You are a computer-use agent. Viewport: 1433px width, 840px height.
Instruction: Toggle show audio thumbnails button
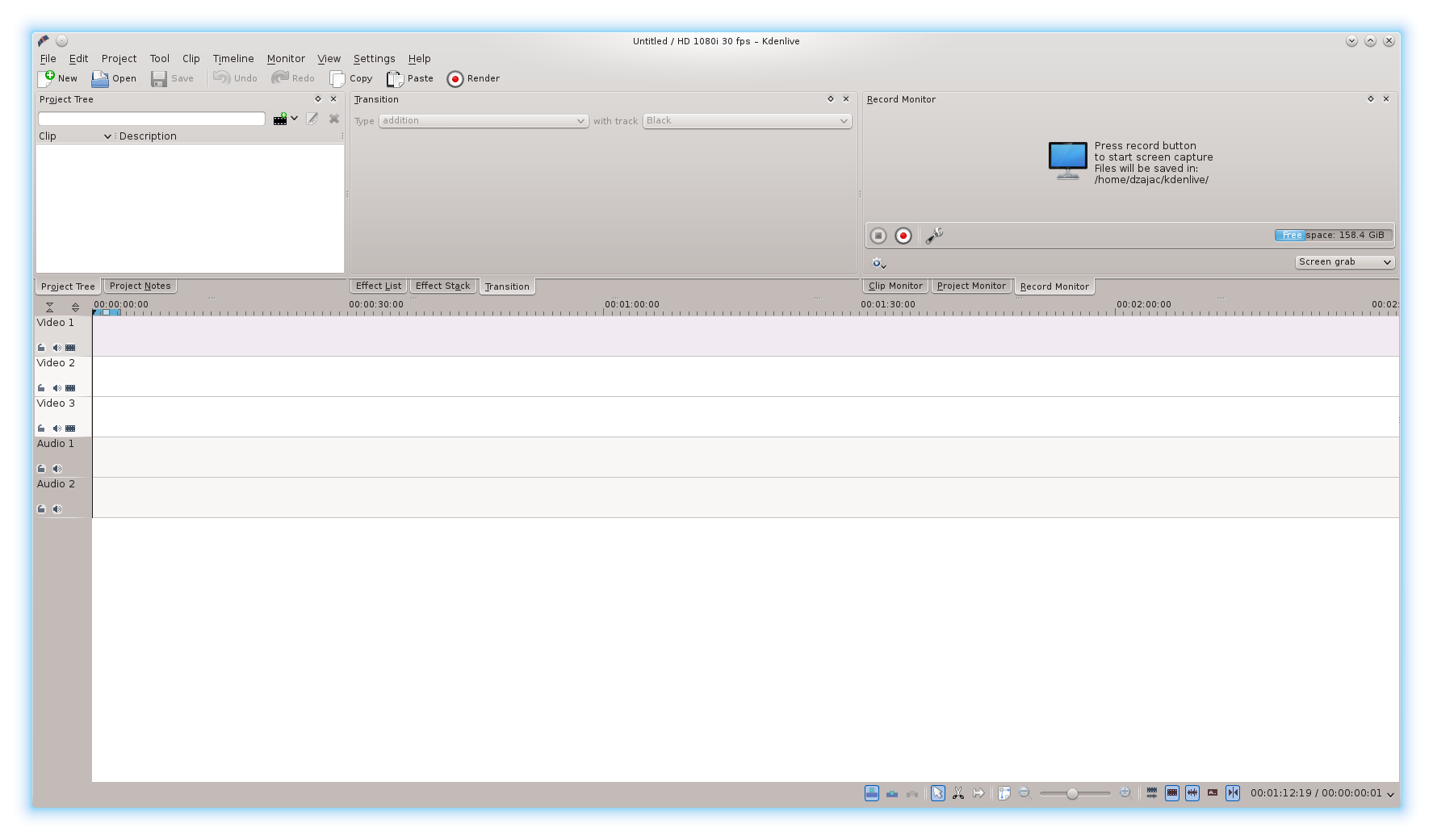click(x=1192, y=793)
